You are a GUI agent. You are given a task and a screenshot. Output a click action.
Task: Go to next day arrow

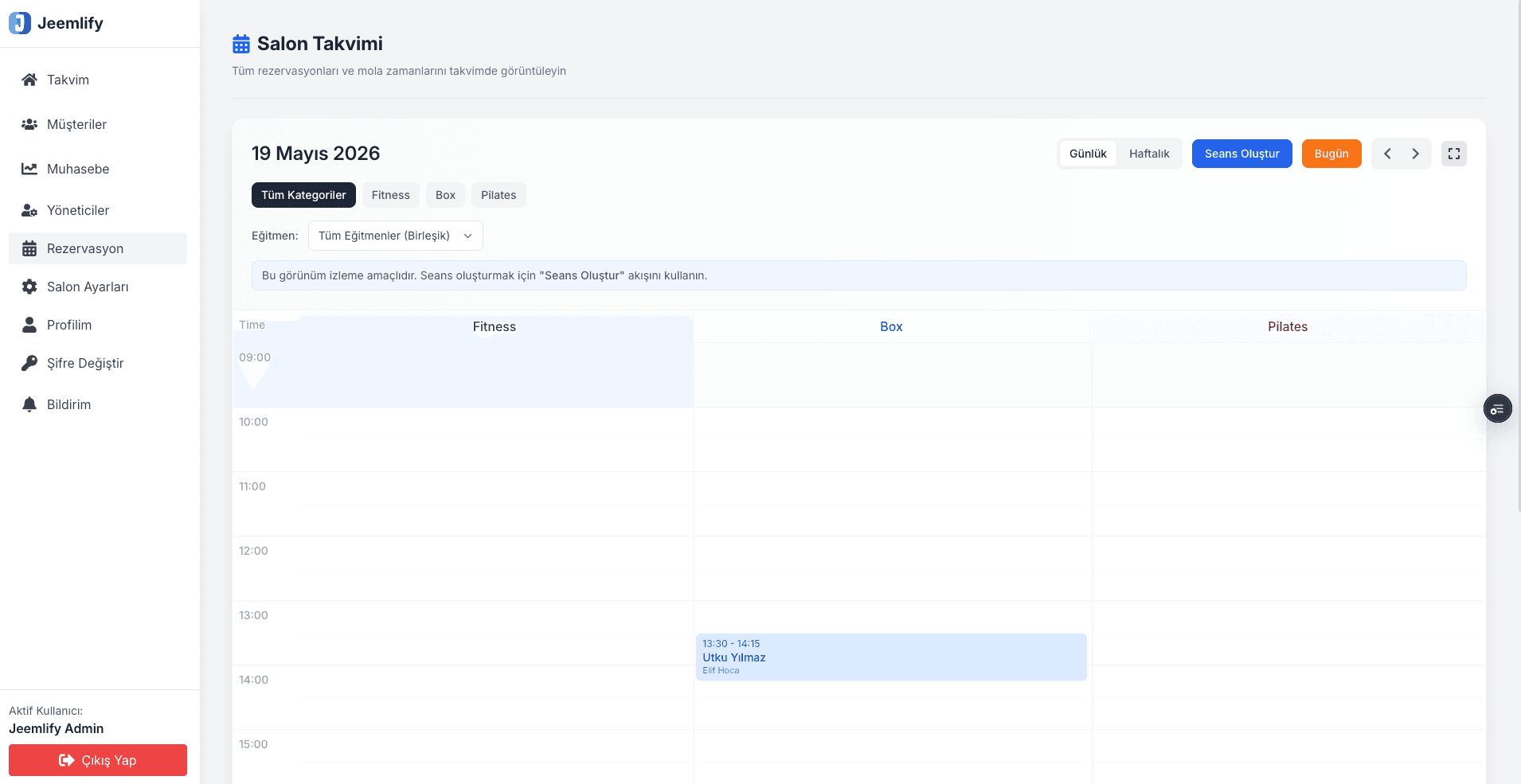tap(1415, 154)
